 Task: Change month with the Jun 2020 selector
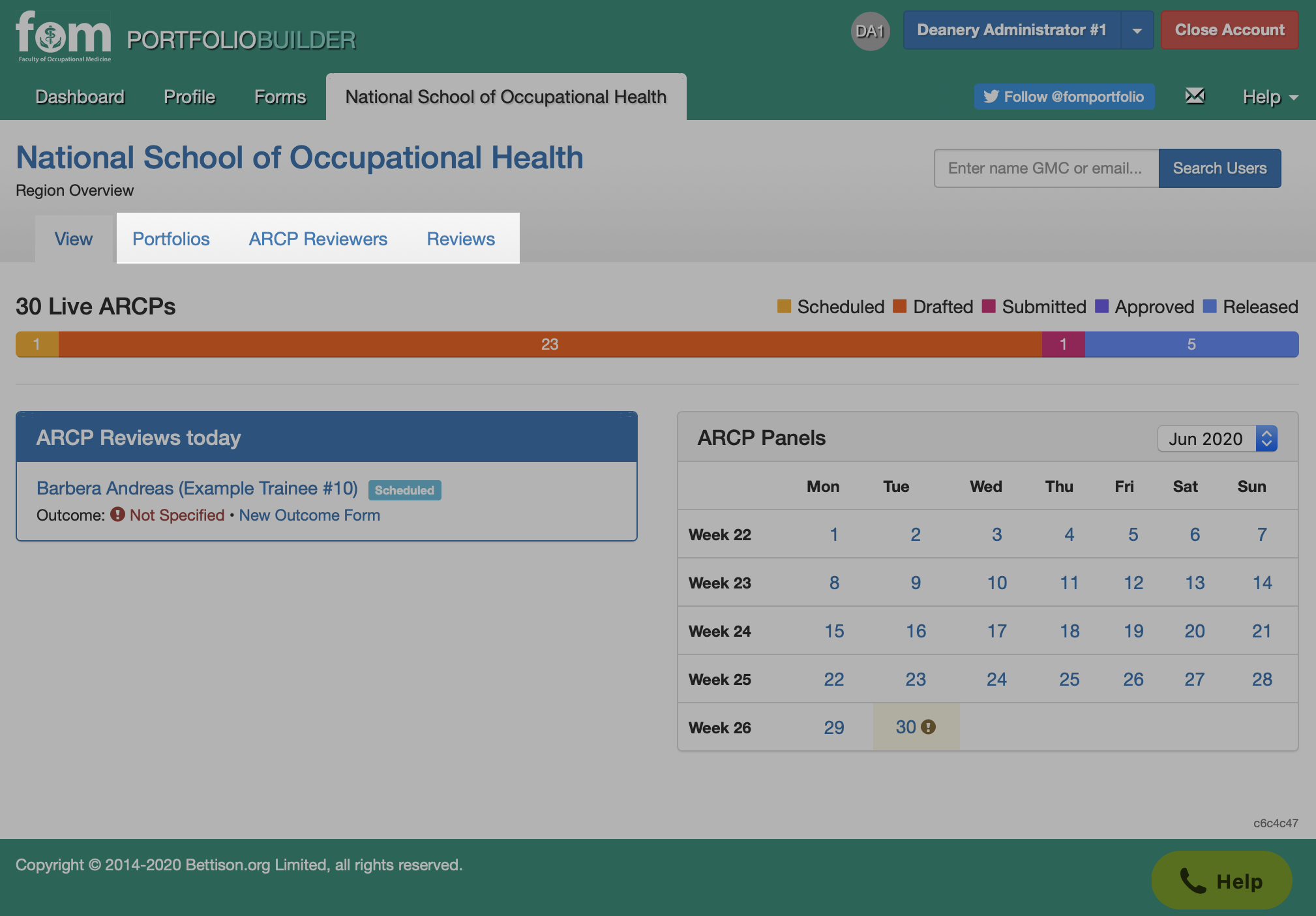(1217, 438)
